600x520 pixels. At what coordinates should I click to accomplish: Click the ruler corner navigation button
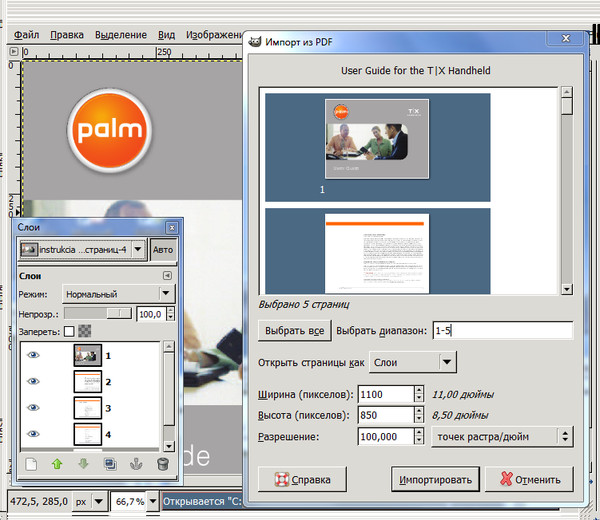pyautogui.click(x=14, y=51)
